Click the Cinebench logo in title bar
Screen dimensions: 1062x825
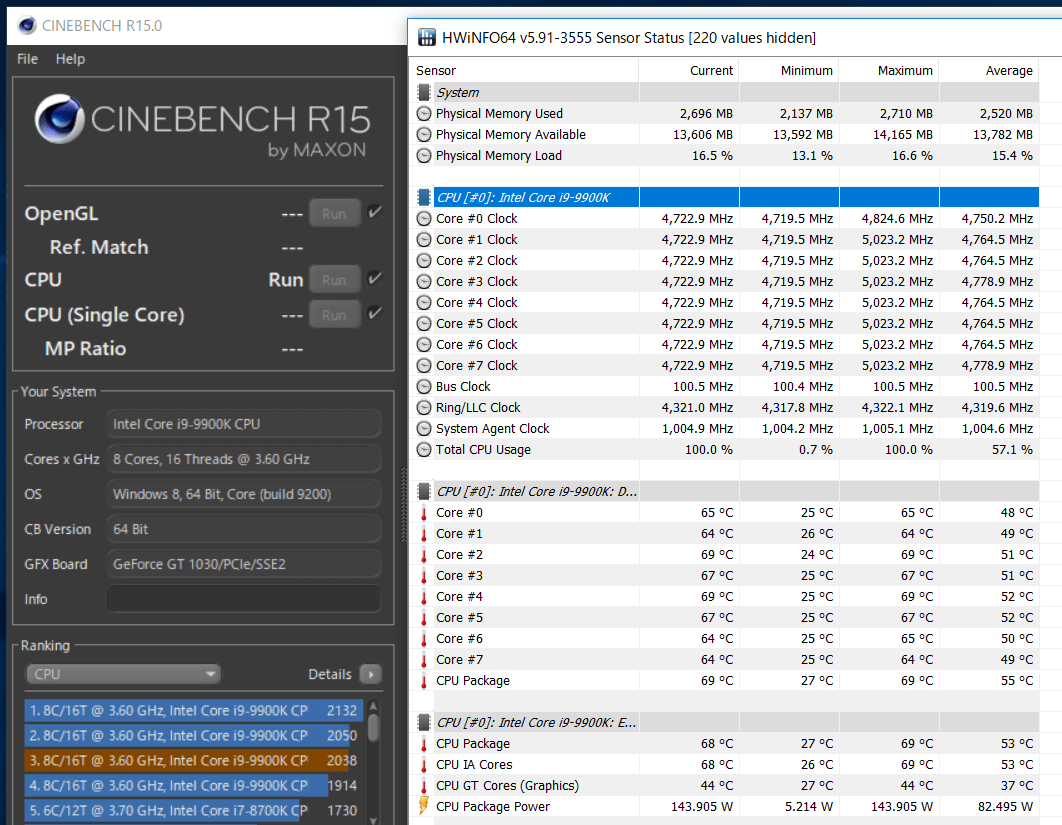27,26
